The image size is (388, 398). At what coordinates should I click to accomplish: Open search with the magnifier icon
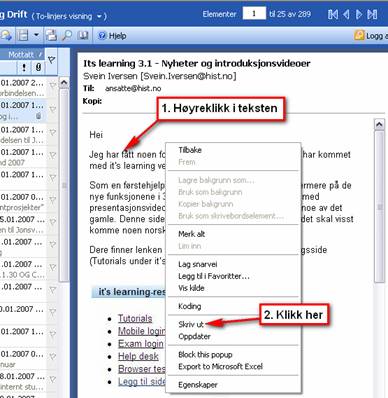[67, 35]
